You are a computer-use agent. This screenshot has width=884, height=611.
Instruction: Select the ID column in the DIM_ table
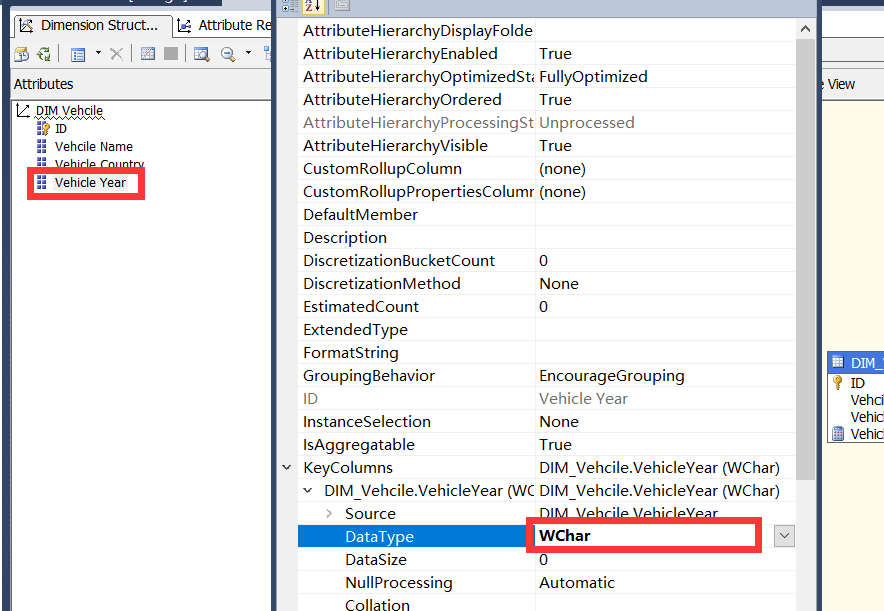[858, 383]
